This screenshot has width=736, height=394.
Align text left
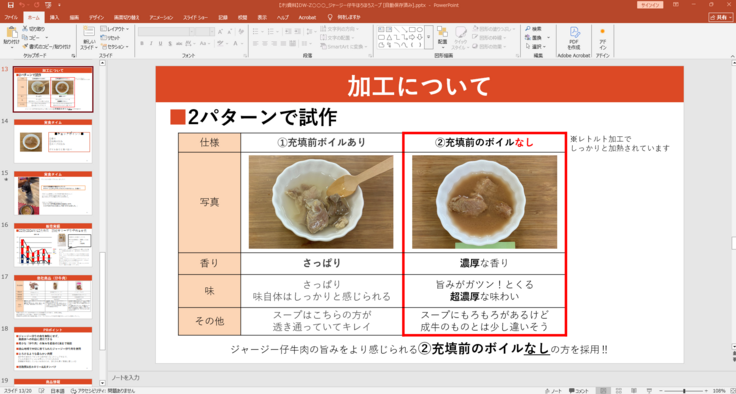(x=255, y=43)
